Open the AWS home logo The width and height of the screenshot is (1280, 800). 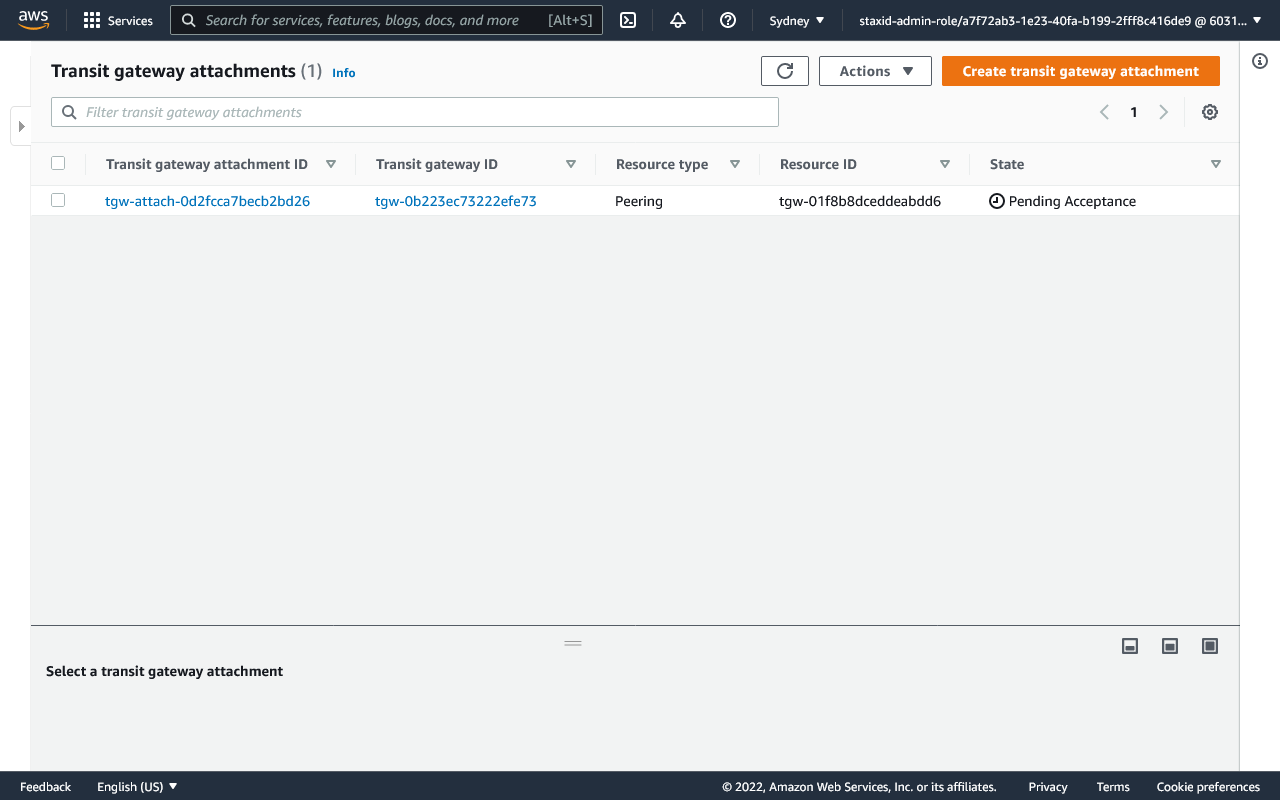[33, 20]
